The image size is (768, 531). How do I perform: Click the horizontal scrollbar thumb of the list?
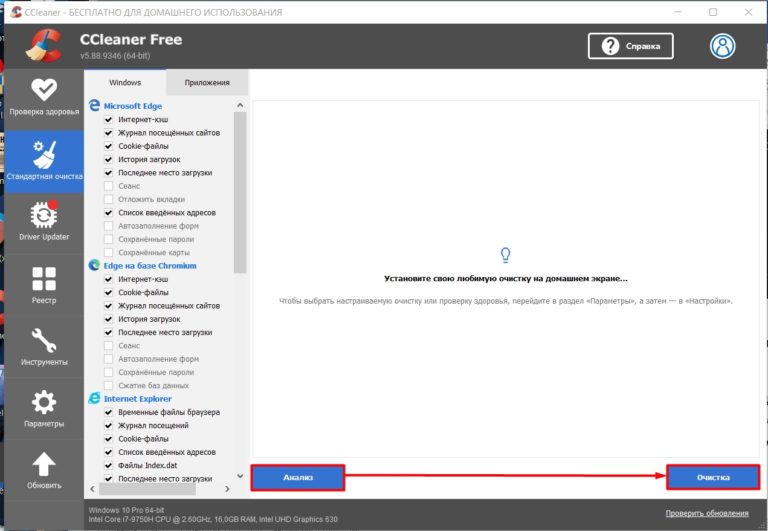[147, 489]
